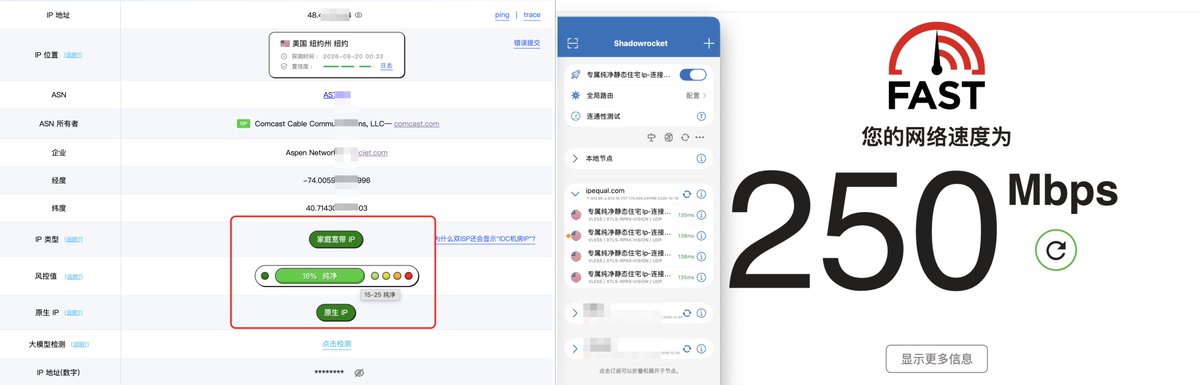Click the green ISP tag before Comcast Cable
The image size is (1200, 385).
tap(243, 124)
